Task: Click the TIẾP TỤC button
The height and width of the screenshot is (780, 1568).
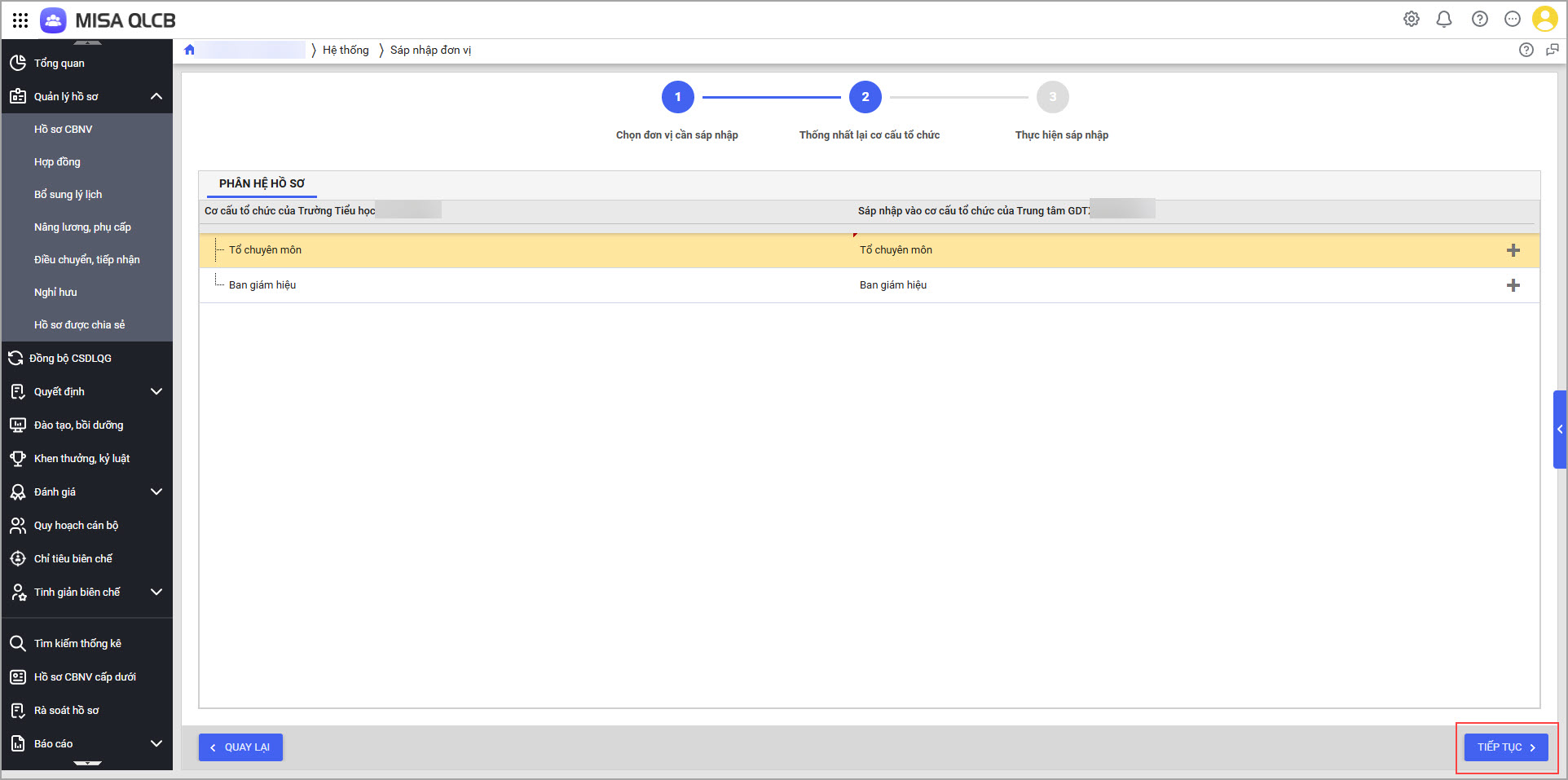Action: (1506, 747)
